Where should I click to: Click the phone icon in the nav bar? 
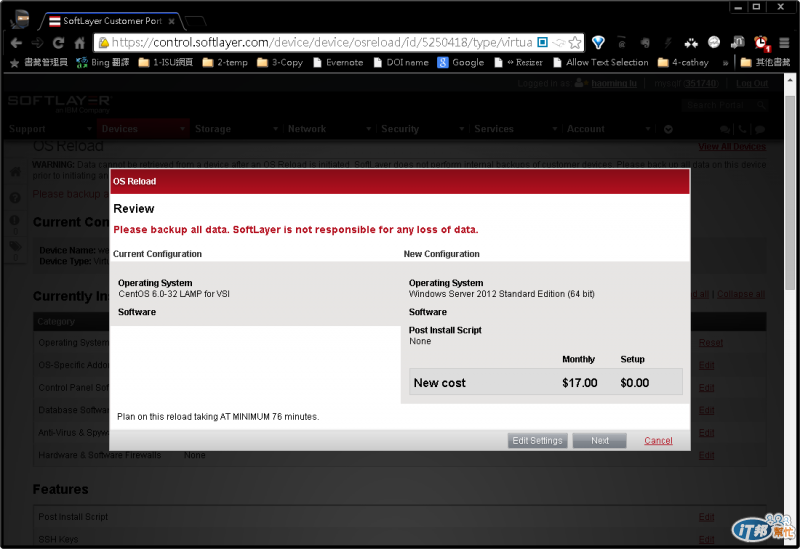click(742, 129)
